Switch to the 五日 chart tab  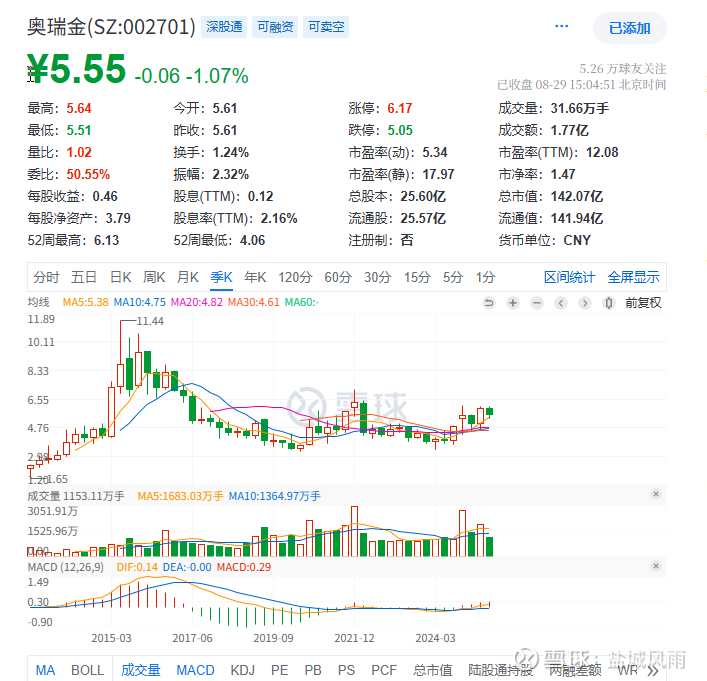[84, 277]
